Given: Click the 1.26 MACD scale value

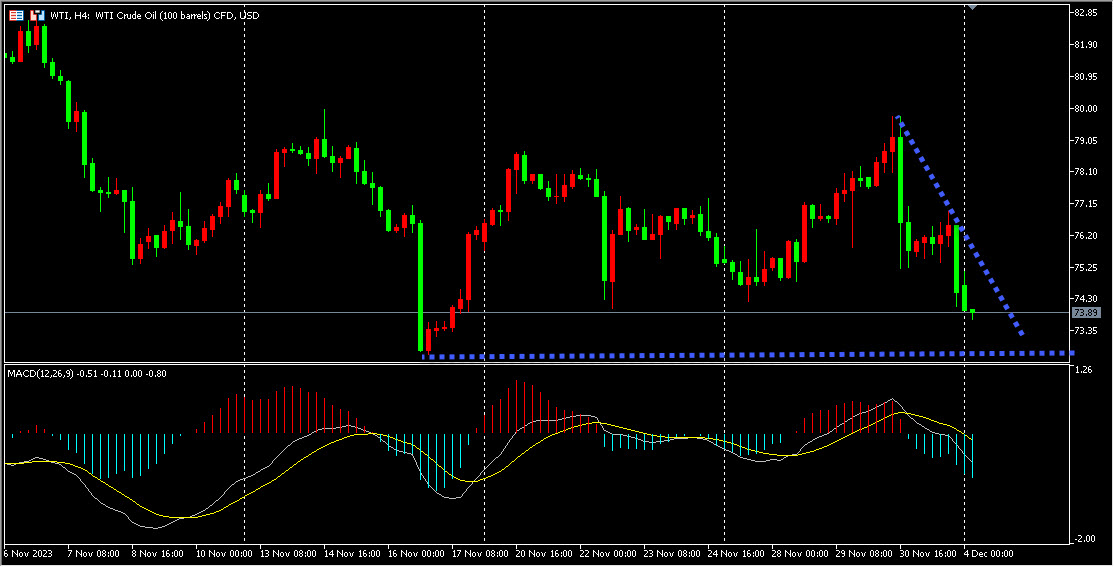Looking at the screenshot, I should [x=1083, y=370].
